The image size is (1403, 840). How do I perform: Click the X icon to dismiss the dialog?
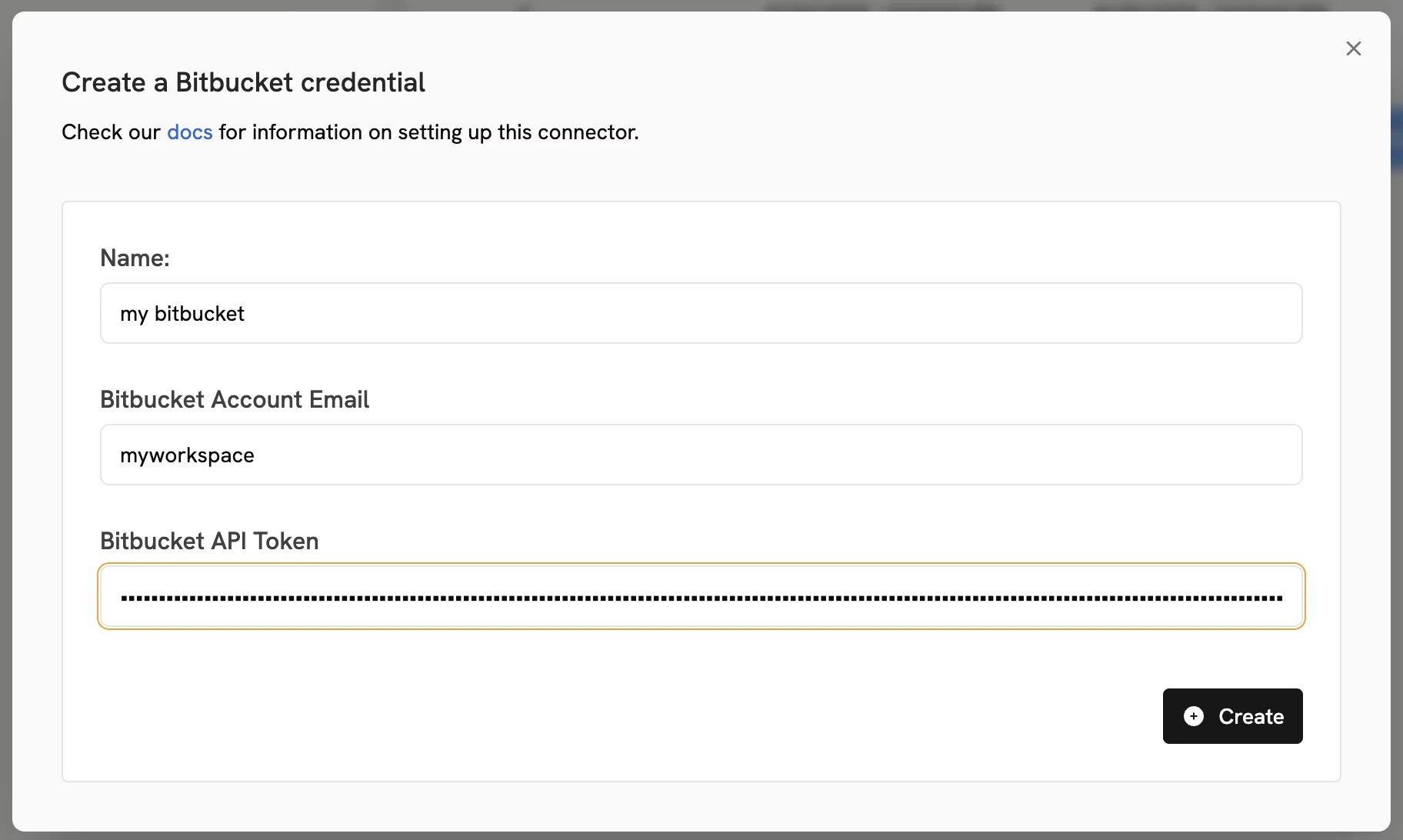(1354, 48)
